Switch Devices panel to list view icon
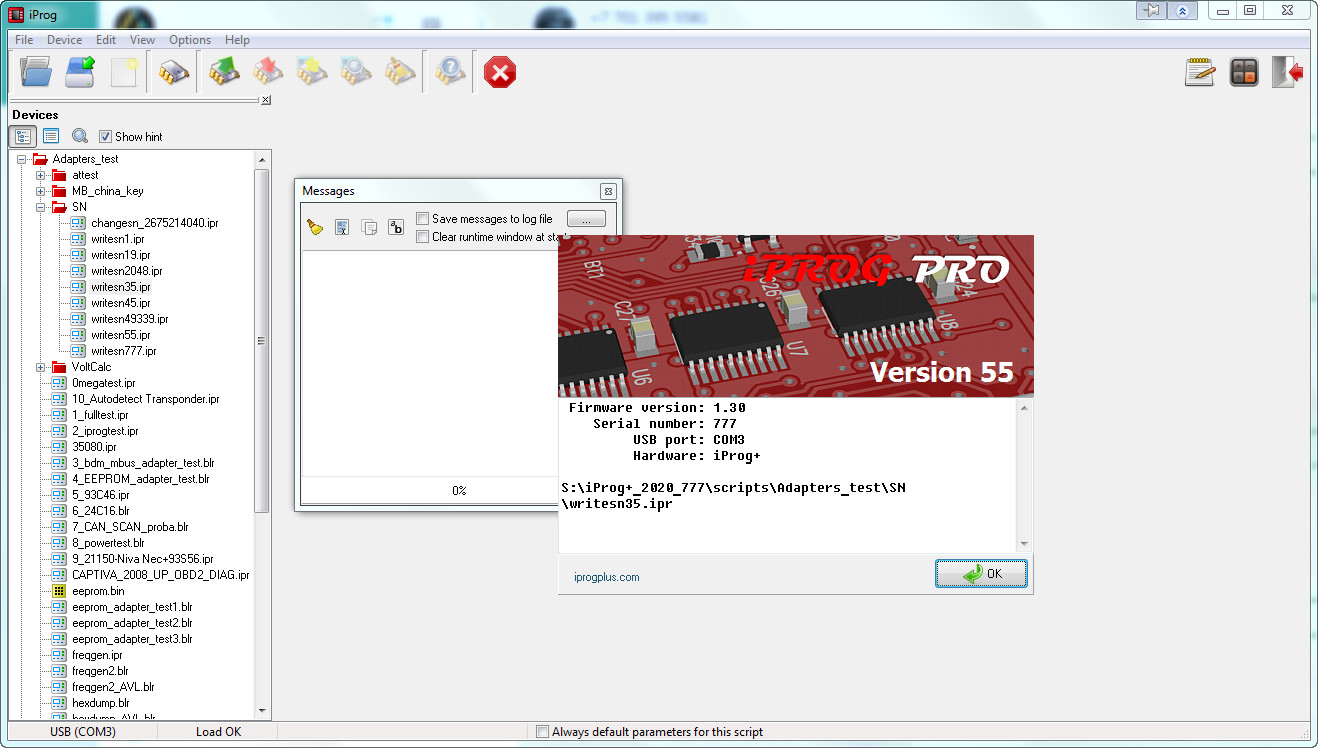The image size is (1318, 748). pyautogui.click(x=51, y=136)
